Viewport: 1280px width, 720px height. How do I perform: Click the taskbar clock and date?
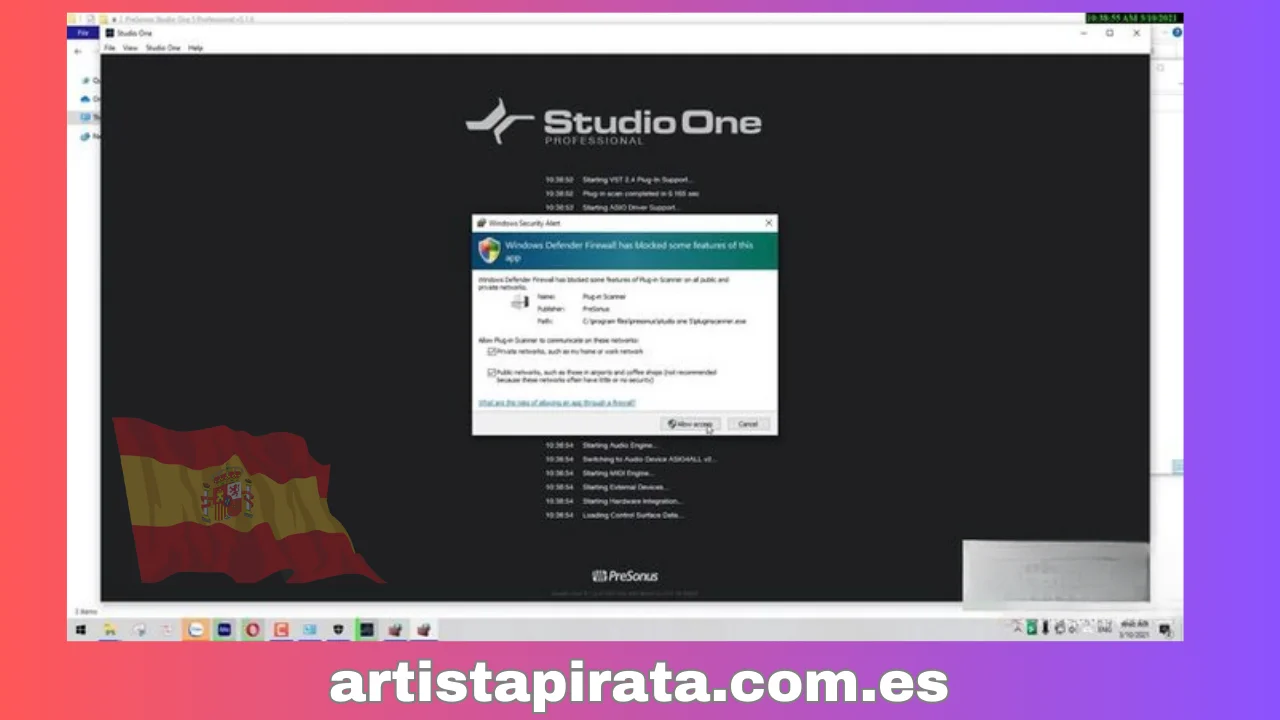[1135, 630]
